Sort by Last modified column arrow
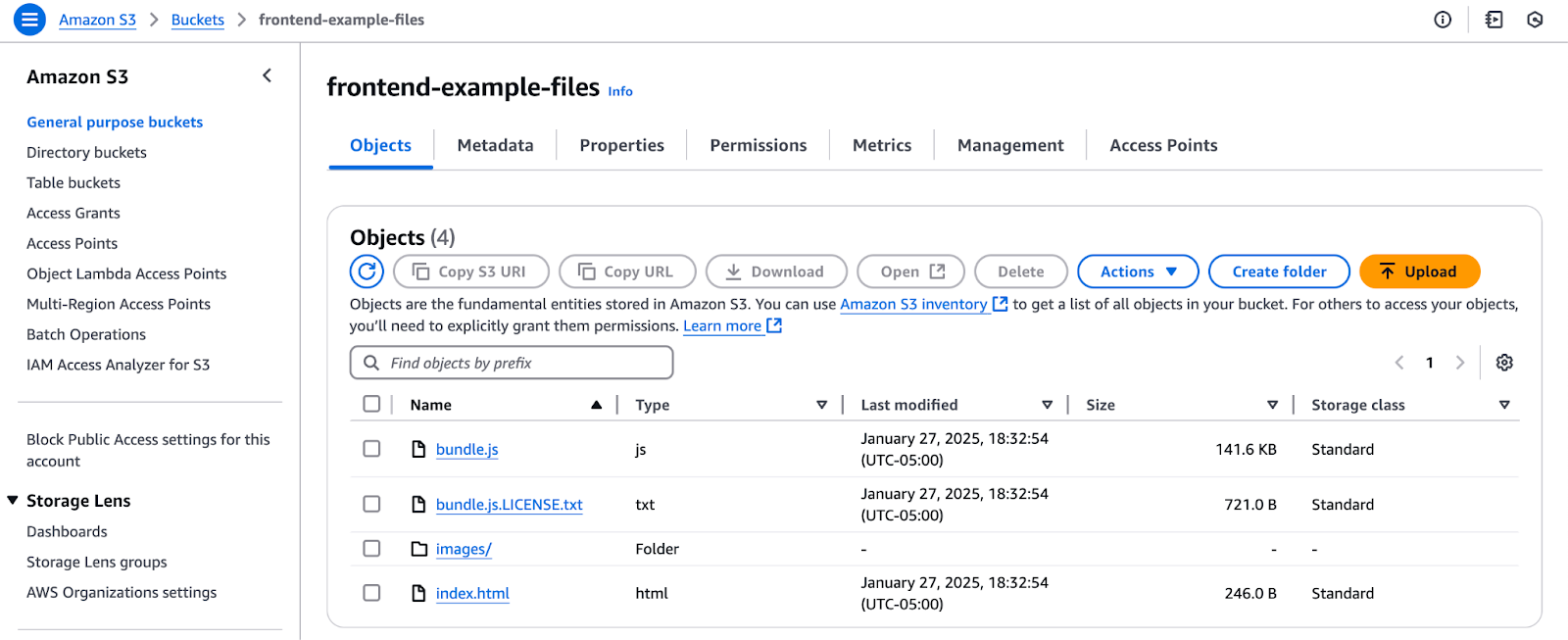Image resolution: width=1568 pixels, height=640 pixels. [x=1047, y=405]
